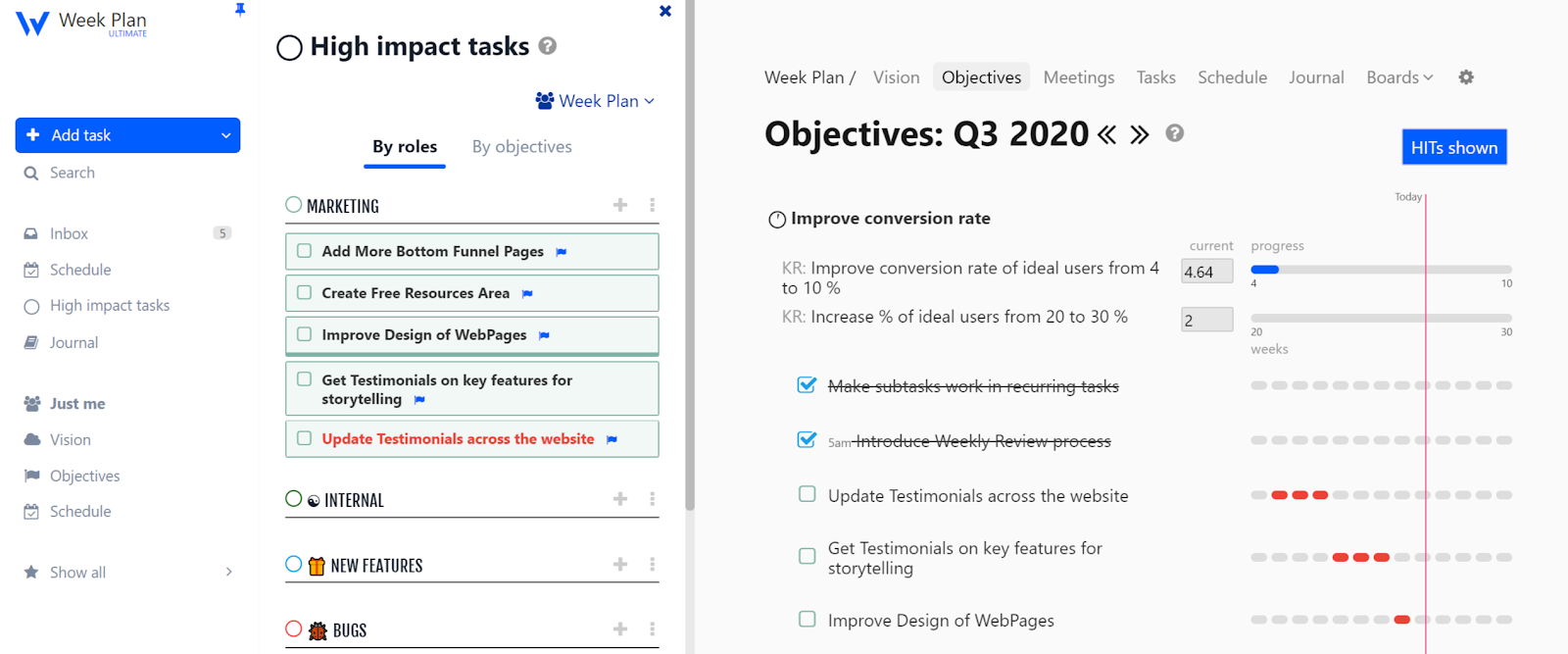Switch to By roles tab

coord(405,147)
